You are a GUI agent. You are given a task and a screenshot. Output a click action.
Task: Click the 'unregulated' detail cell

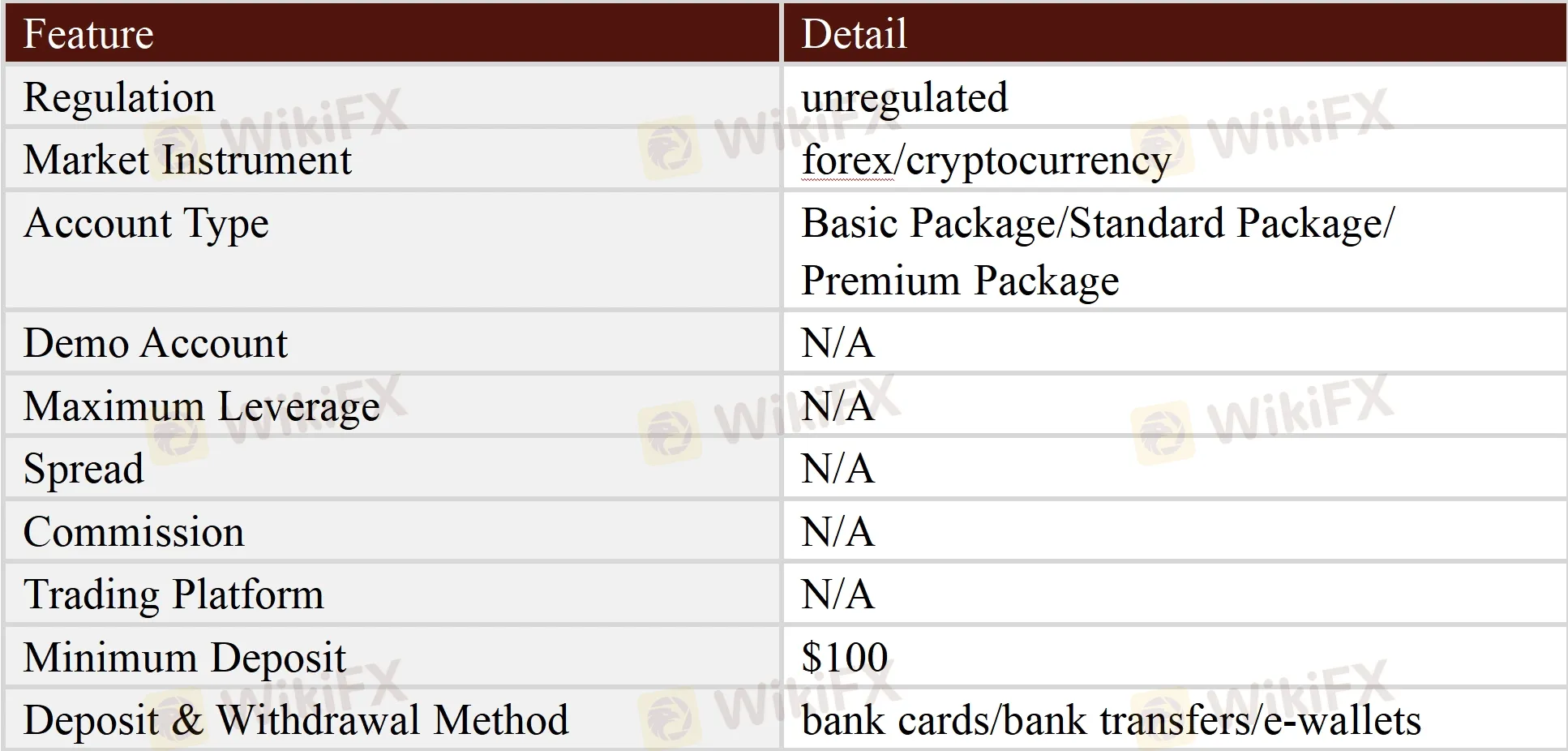[x=904, y=97]
